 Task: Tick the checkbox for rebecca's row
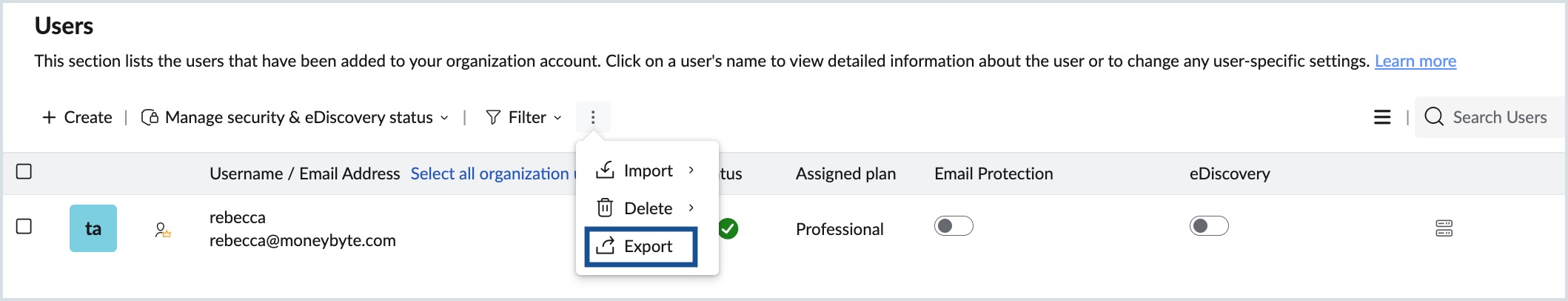pyautogui.click(x=24, y=226)
